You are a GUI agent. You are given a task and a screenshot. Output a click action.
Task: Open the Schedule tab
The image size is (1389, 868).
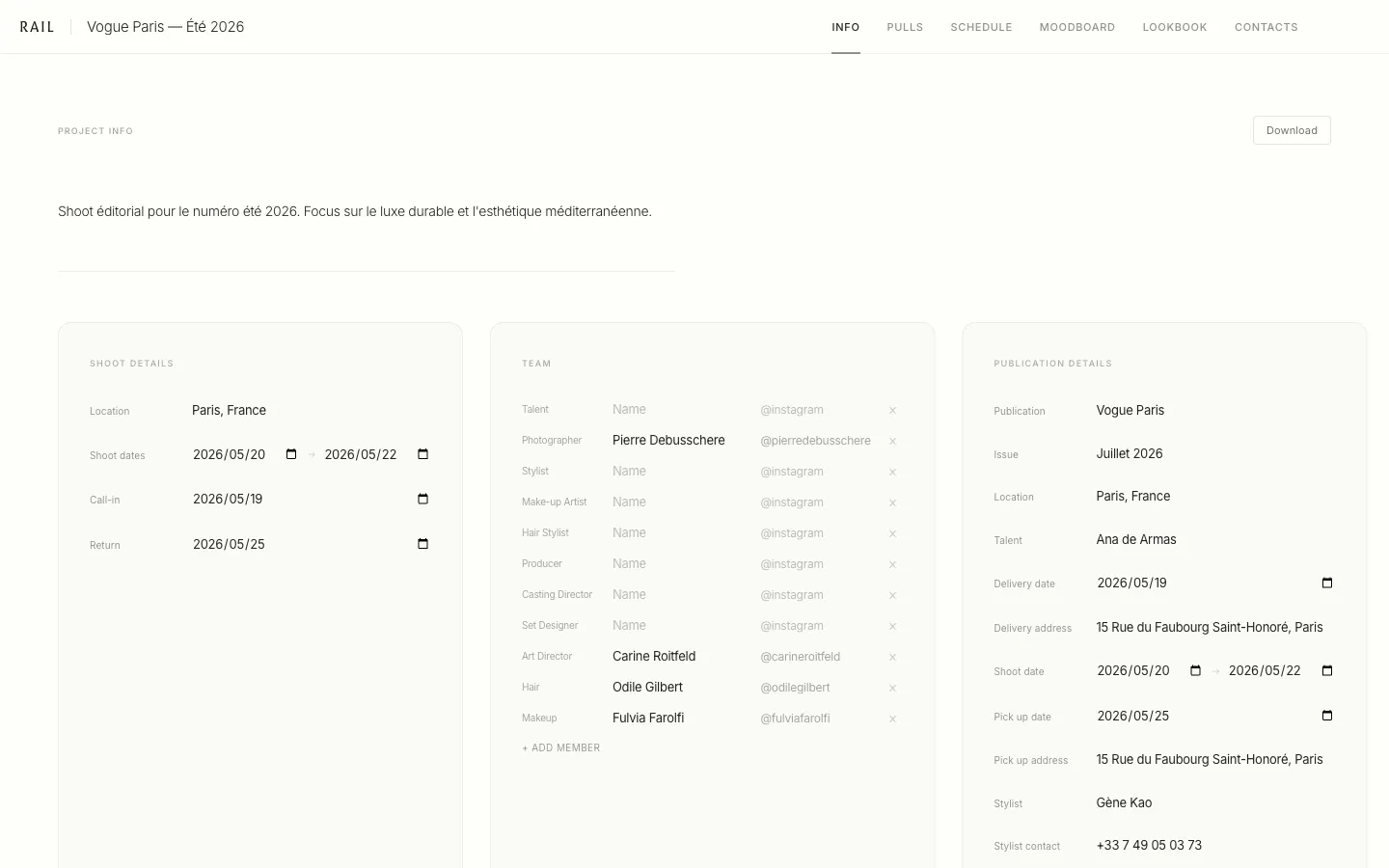coord(981,27)
